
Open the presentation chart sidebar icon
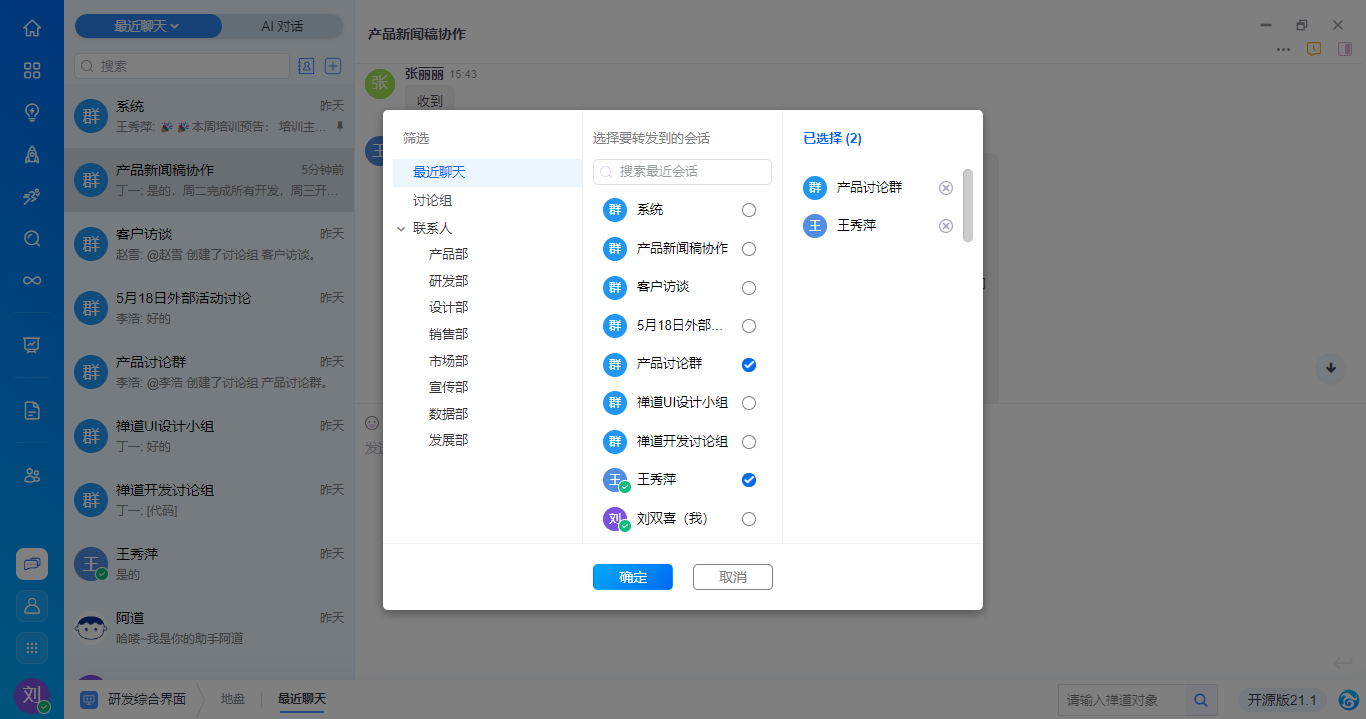[32, 345]
